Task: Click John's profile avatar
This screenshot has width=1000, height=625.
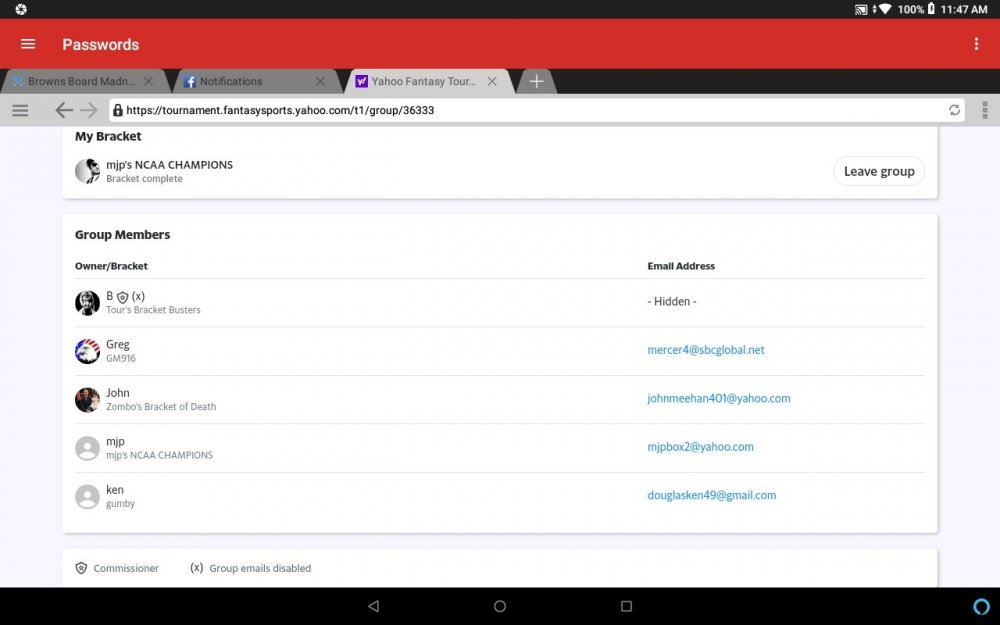Action: pos(87,400)
